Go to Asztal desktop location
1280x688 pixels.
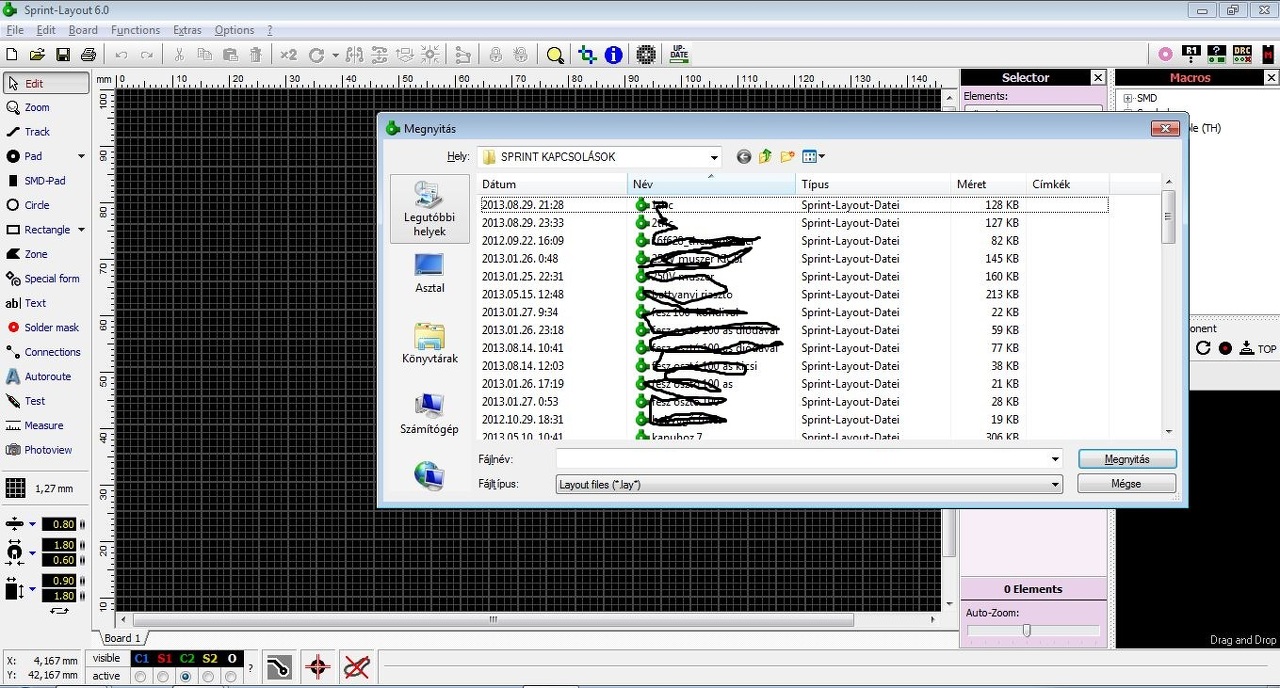(x=429, y=274)
